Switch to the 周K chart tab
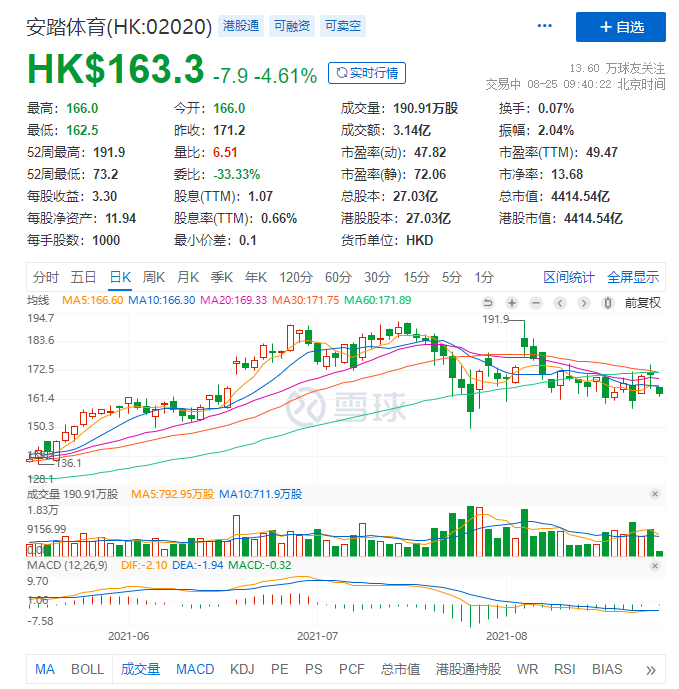This screenshot has height=689, width=679. click(x=154, y=277)
